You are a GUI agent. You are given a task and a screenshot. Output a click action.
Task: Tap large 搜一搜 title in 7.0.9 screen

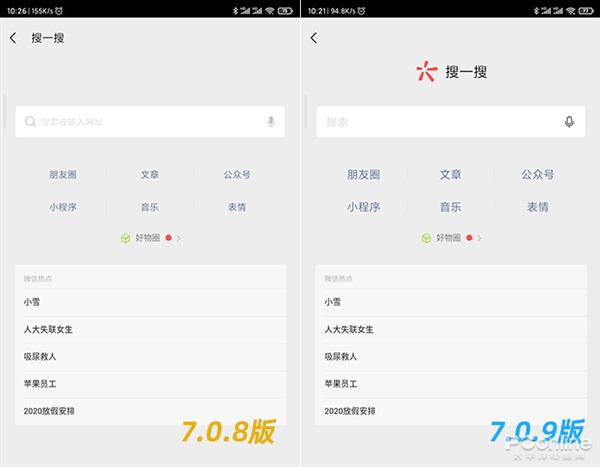click(466, 72)
